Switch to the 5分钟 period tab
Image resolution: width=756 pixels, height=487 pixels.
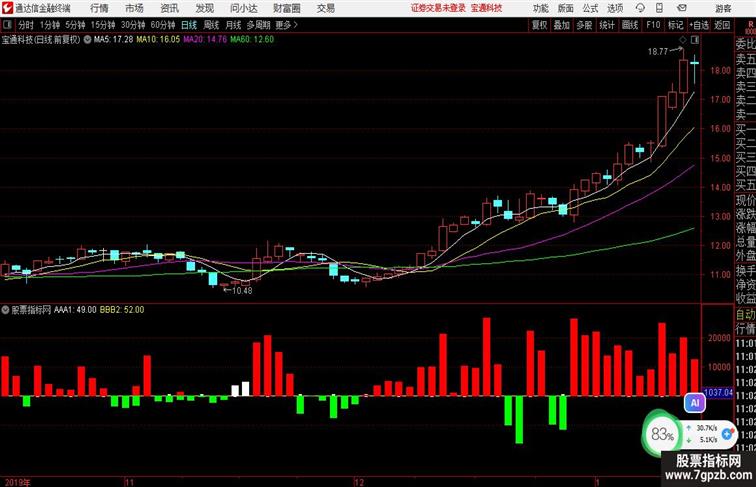[x=75, y=25]
